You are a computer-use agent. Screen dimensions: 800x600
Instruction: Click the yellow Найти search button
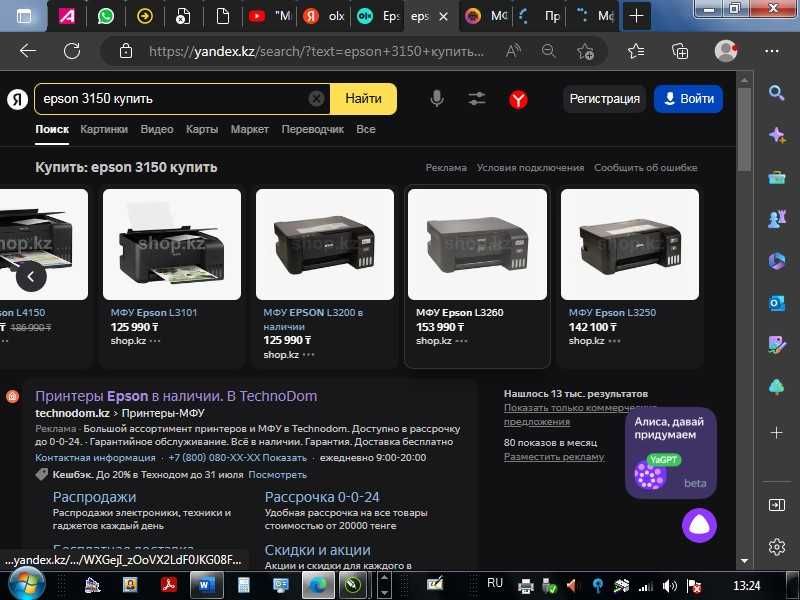point(363,98)
